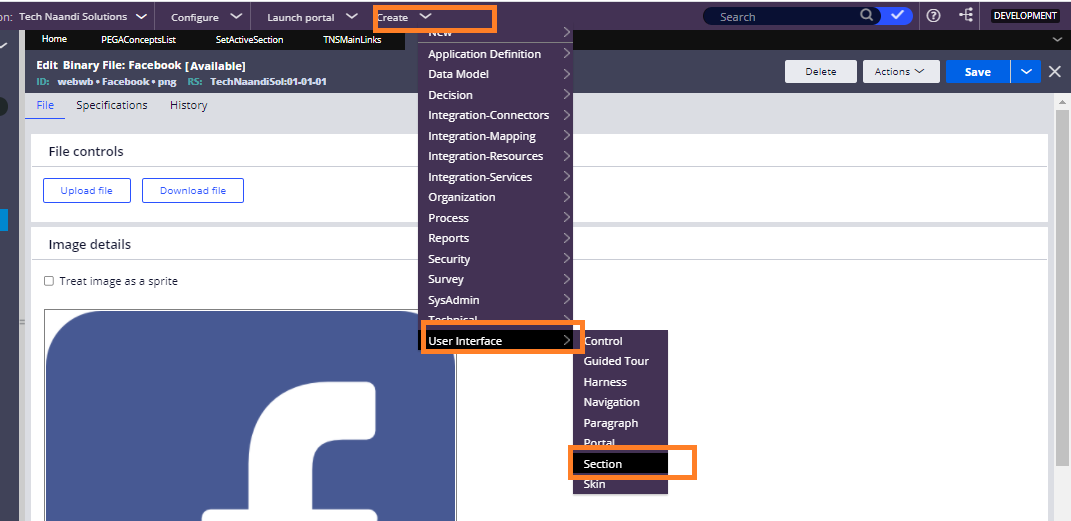The image size is (1071, 521).
Task: Open Decision submenu
Action: 495,95
